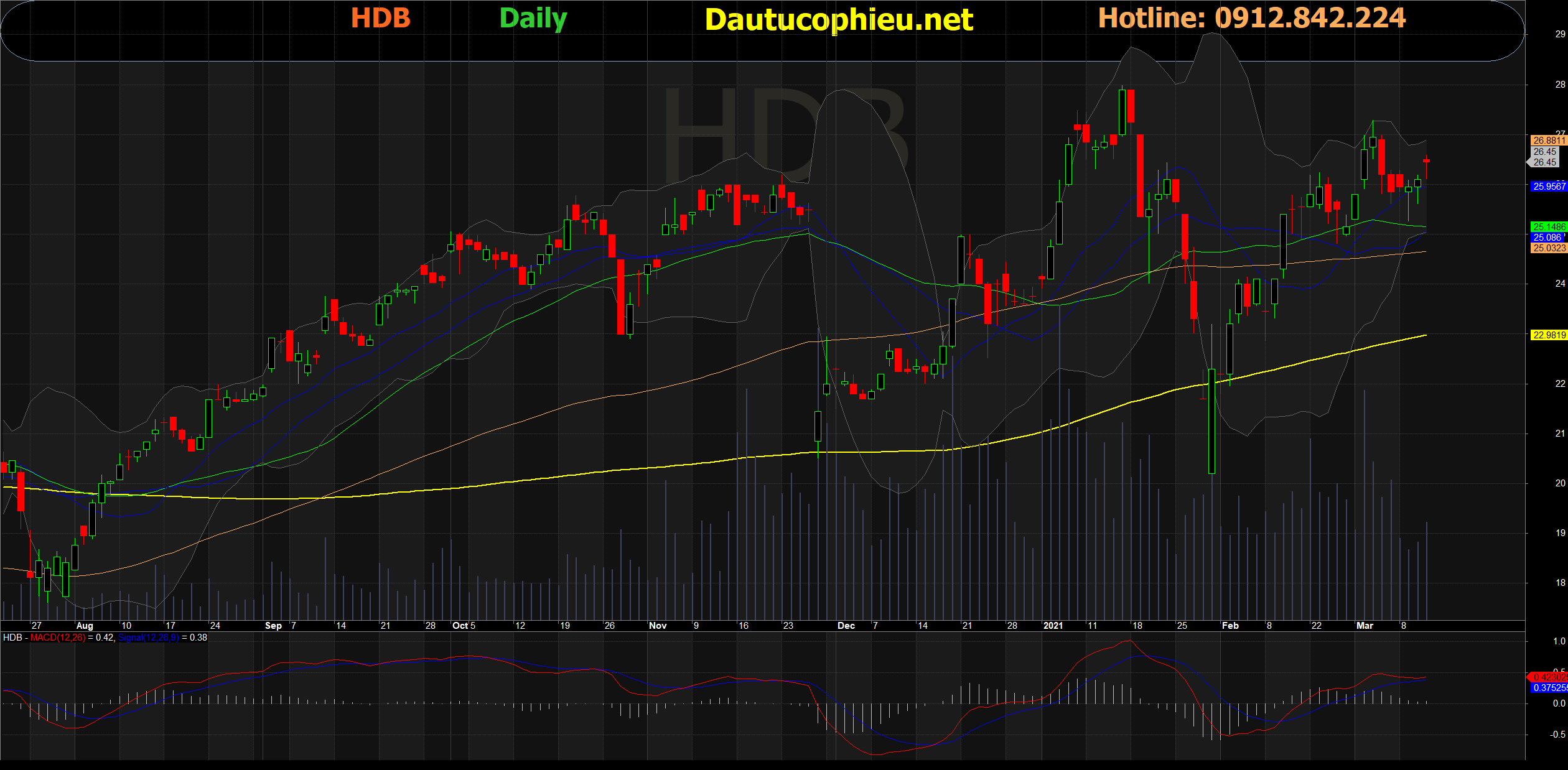Click the HDB ticker symbol title
Screen dimensions: 1568x770
(380, 19)
